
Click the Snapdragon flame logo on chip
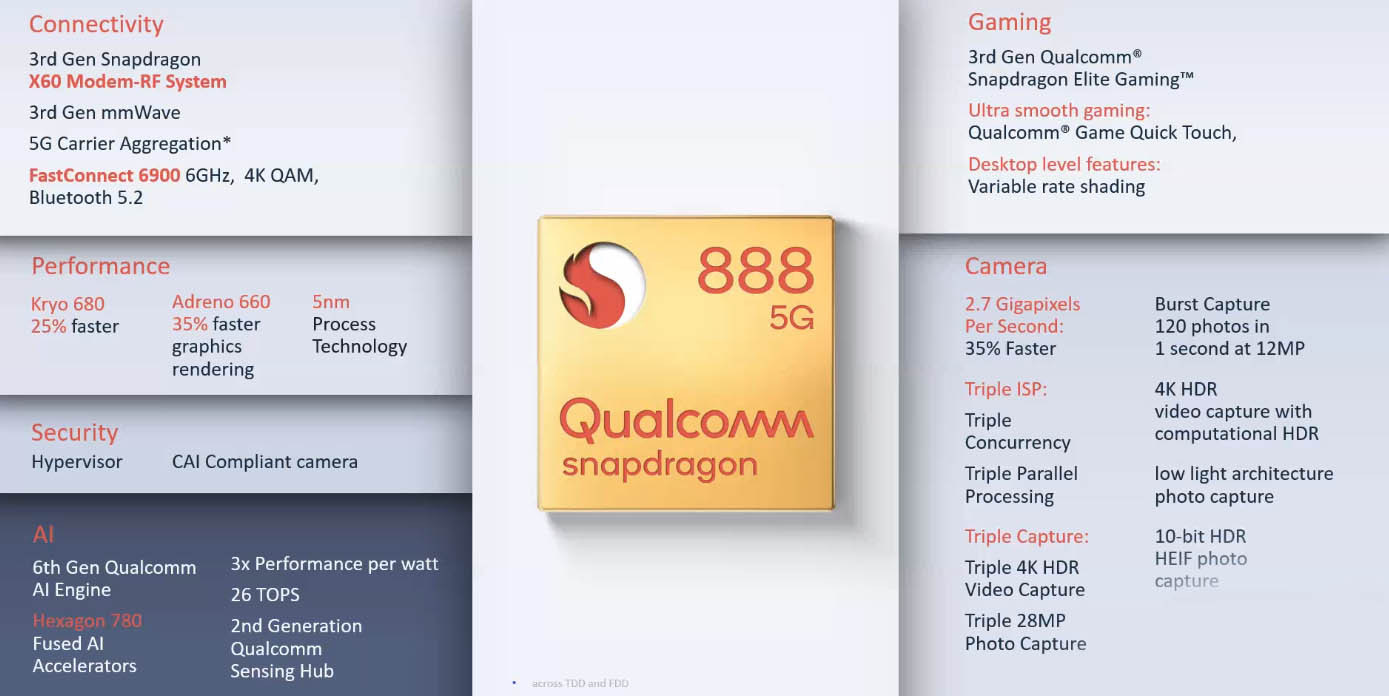pos(601,285)
